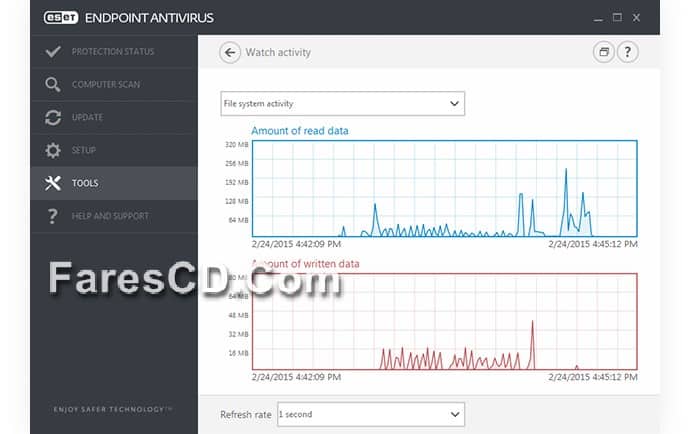Minimize the ESET window
The height and width of the screenshot is (434, 690).
coord(598,18)
